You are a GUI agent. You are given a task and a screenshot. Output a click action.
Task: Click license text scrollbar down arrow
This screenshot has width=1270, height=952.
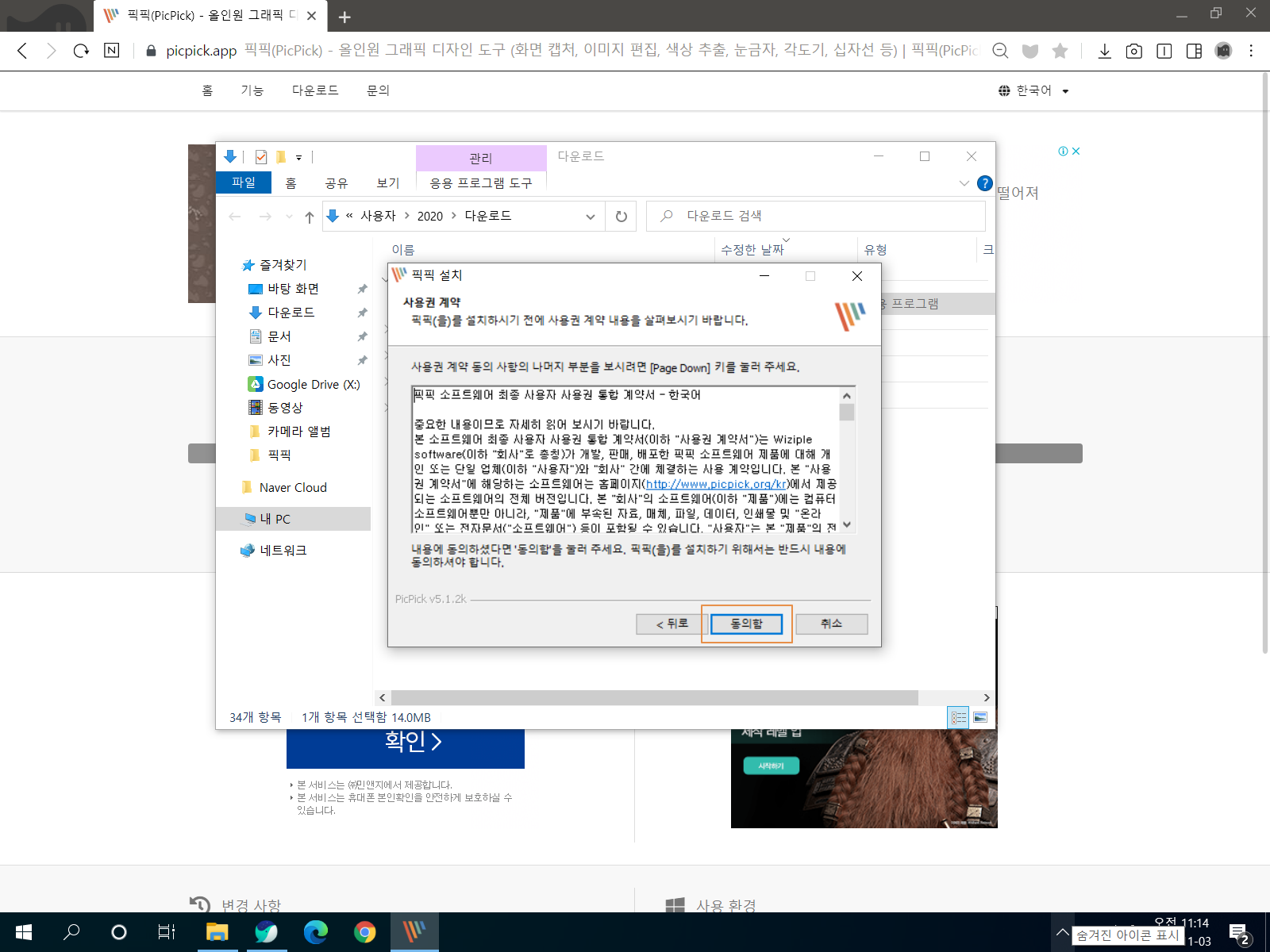pos(847,524)
